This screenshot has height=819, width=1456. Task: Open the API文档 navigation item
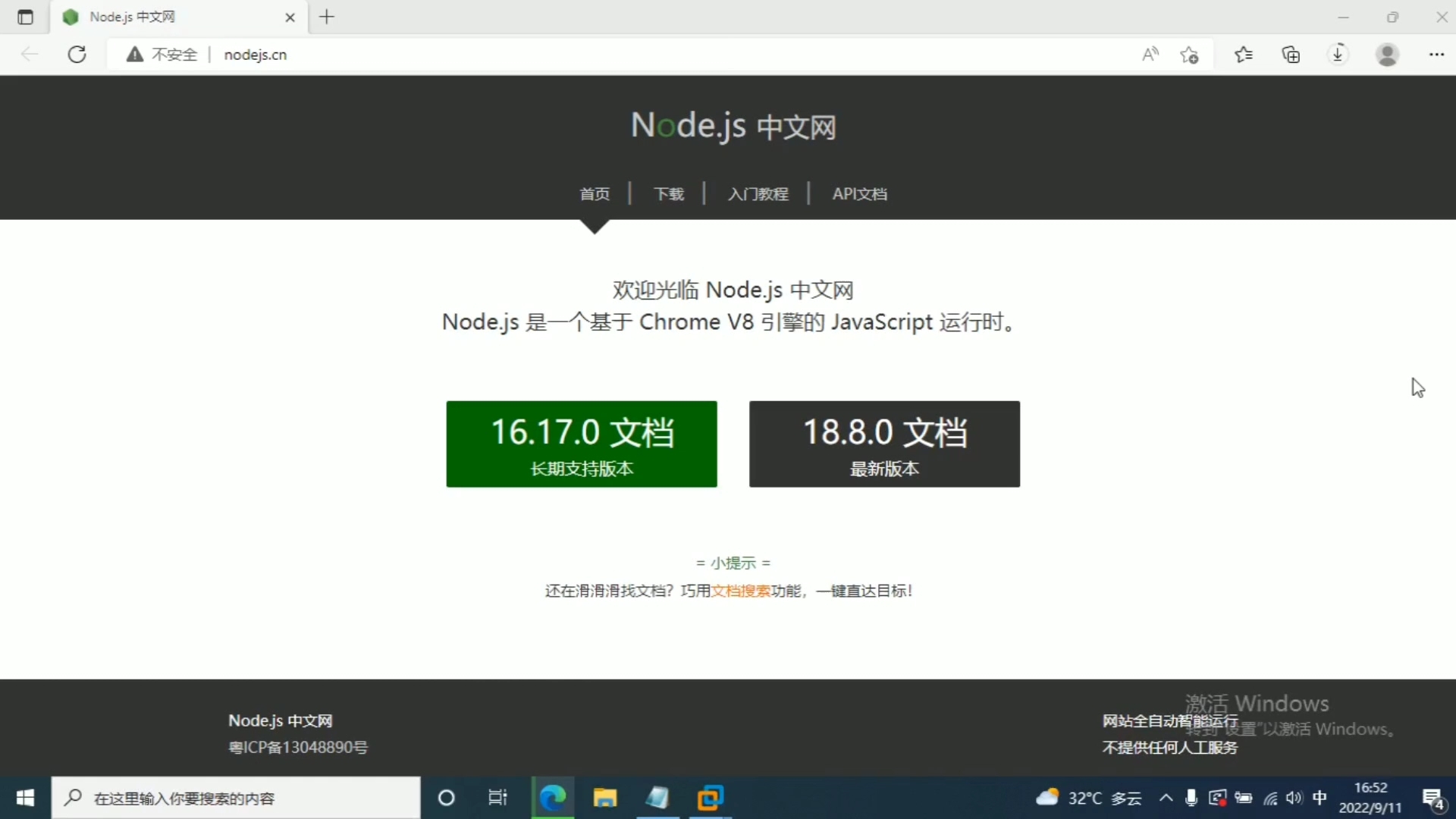(x=860, y=194)
